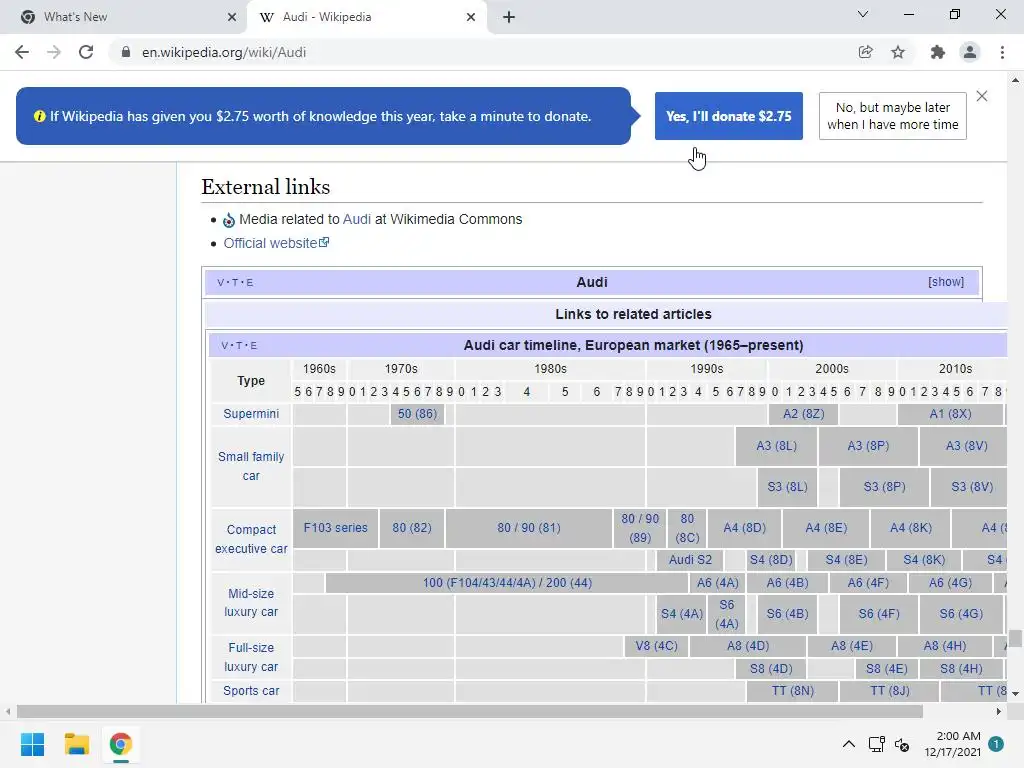Click the vertical scrollbar down arrow
The image size is (1024, 768).
tap(1015, 694)
